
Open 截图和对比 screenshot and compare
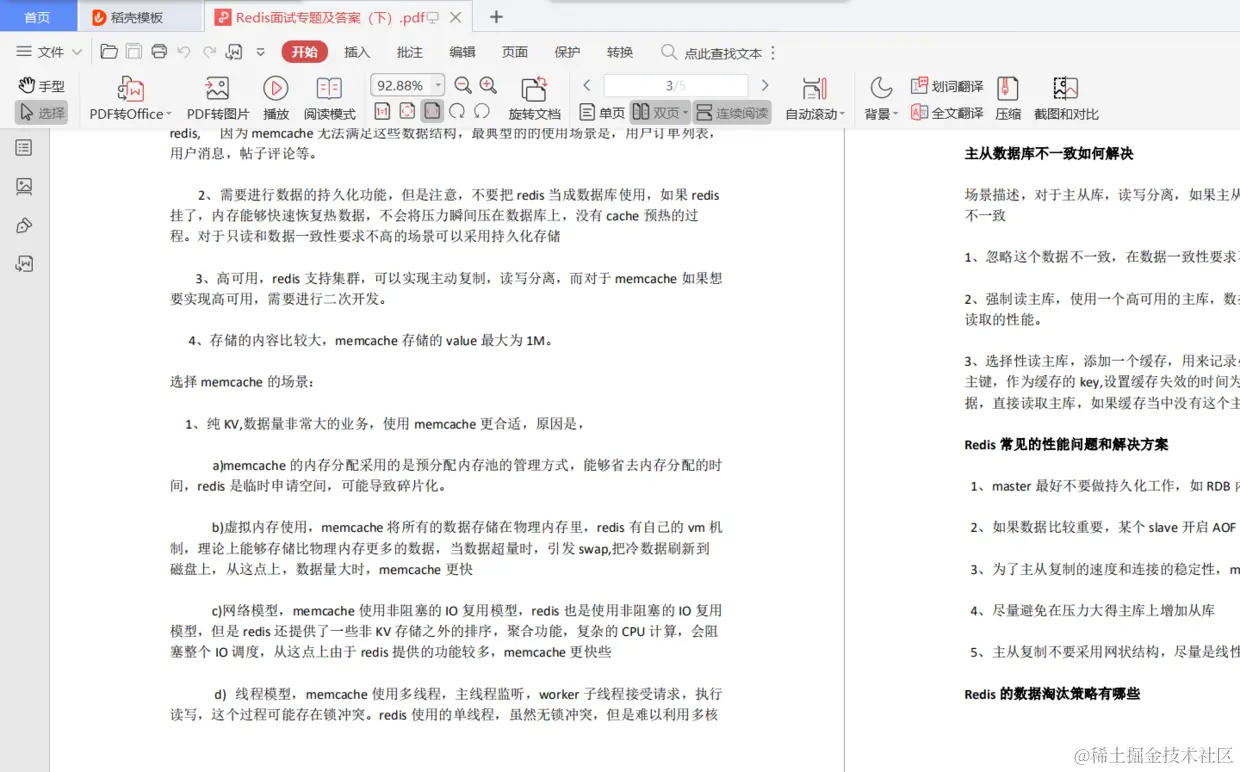click(1066, 98)
